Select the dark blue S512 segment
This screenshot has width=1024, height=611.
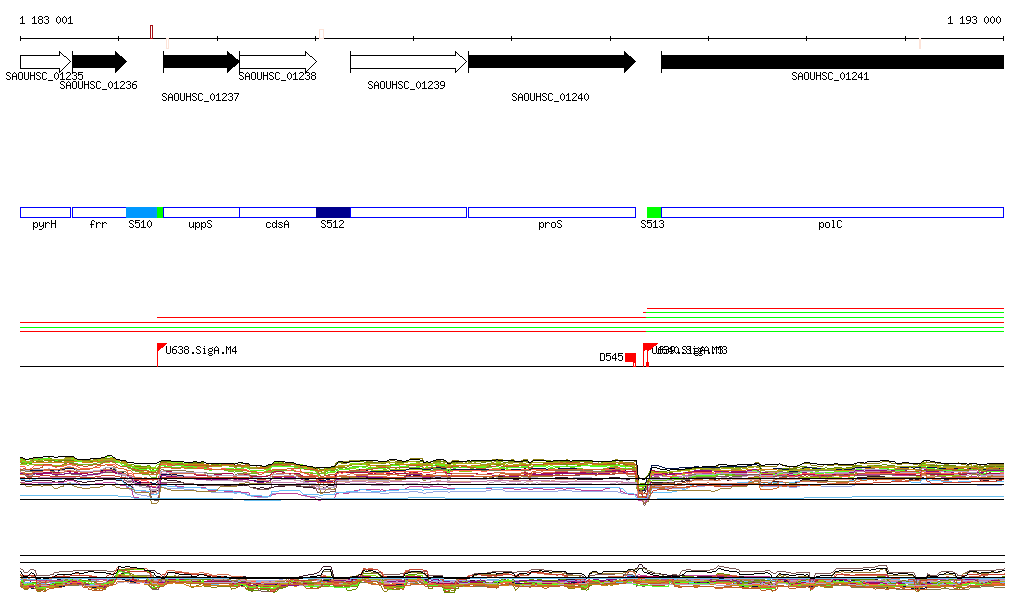pyautogui.click(x=333, y=212)
